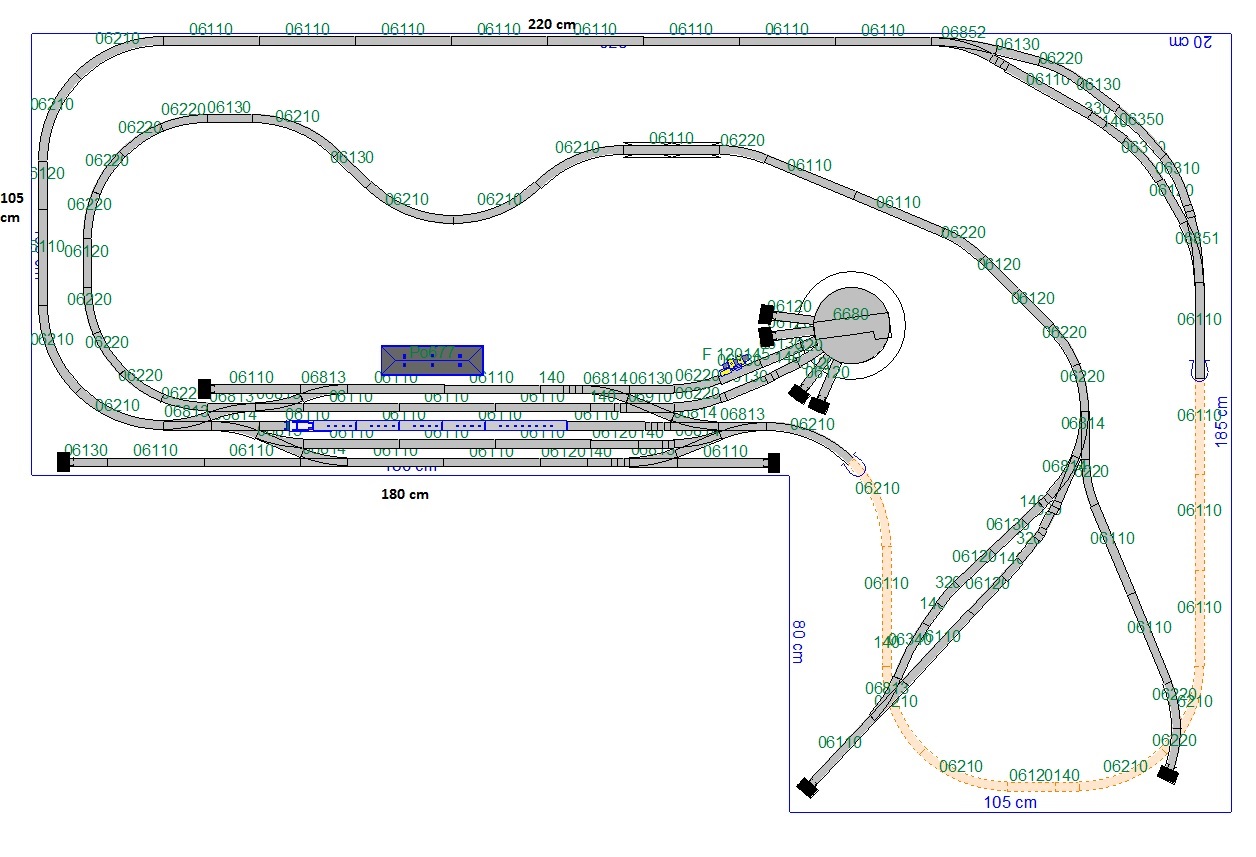
Task: Select the 185 cm dimension label
Action: 1221,420
